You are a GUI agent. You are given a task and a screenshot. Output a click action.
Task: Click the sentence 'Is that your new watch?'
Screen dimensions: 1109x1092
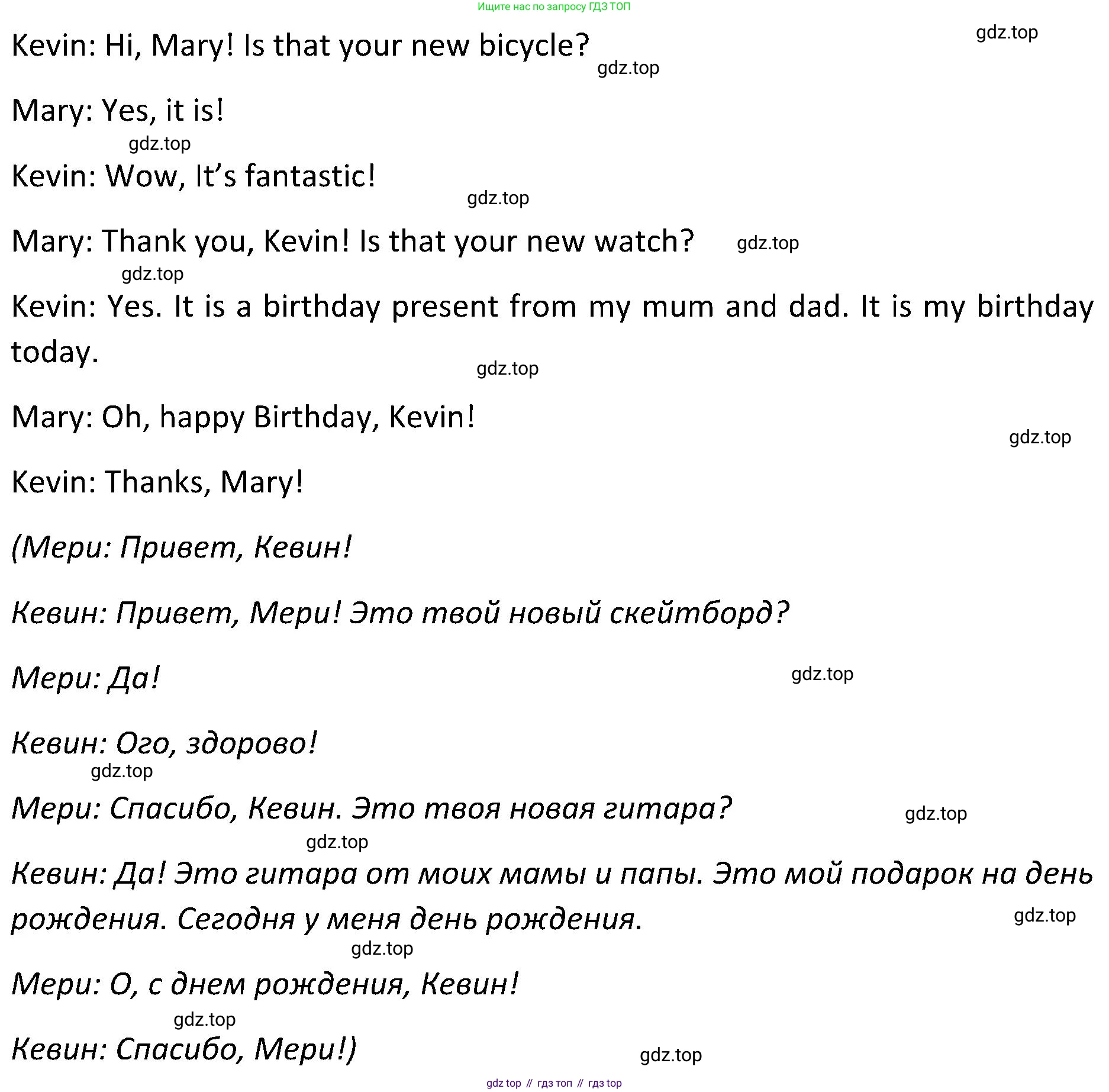click(x=527, y=241)
